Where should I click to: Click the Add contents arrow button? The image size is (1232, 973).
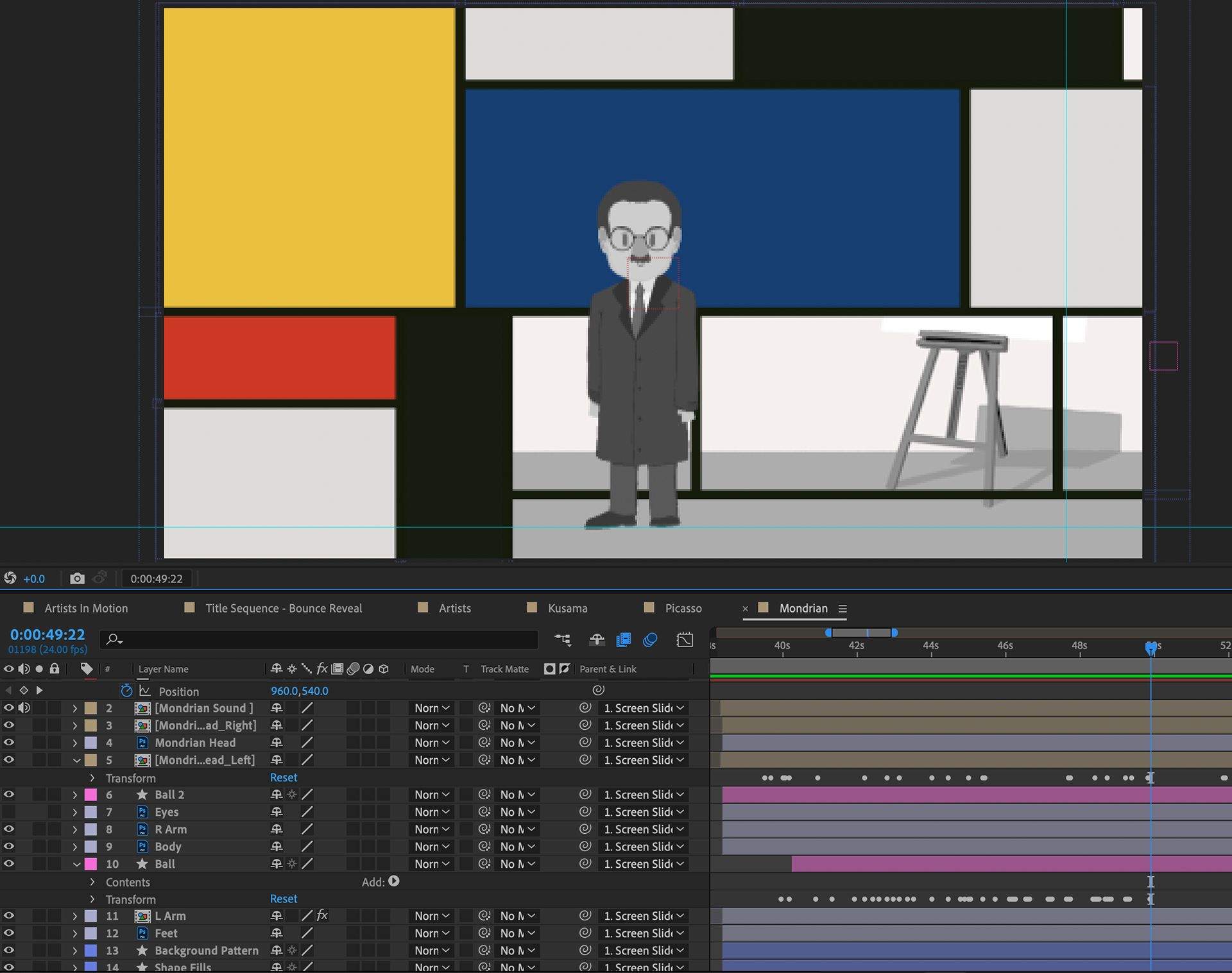pos(394,881)
